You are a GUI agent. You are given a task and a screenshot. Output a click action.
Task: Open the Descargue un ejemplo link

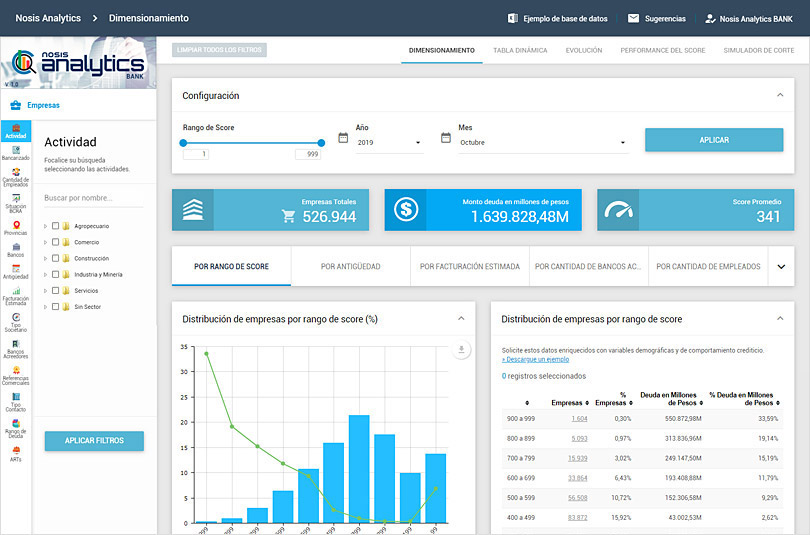point(535,359)
